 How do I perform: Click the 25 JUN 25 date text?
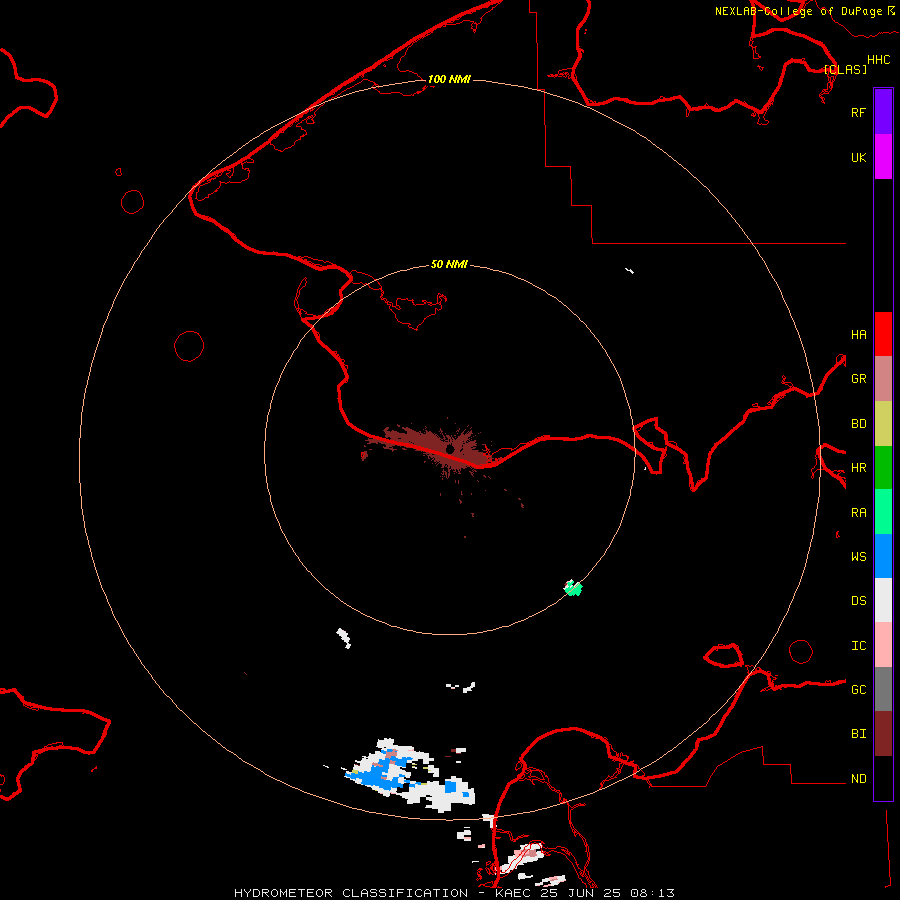click(x=580, y=893)
